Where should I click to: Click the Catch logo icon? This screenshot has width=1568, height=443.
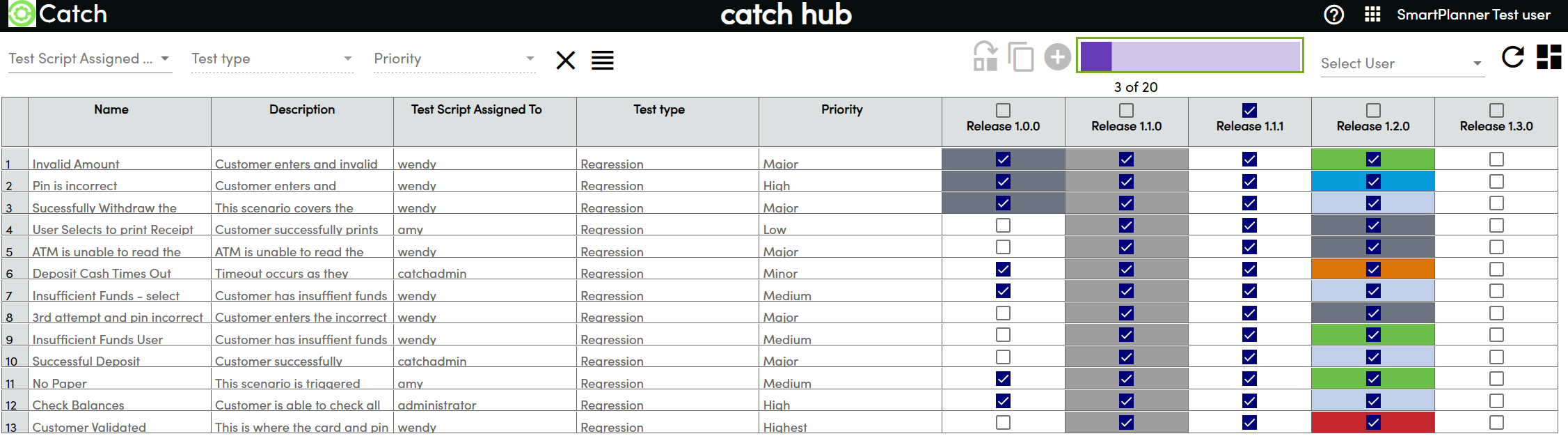(22, 14)
